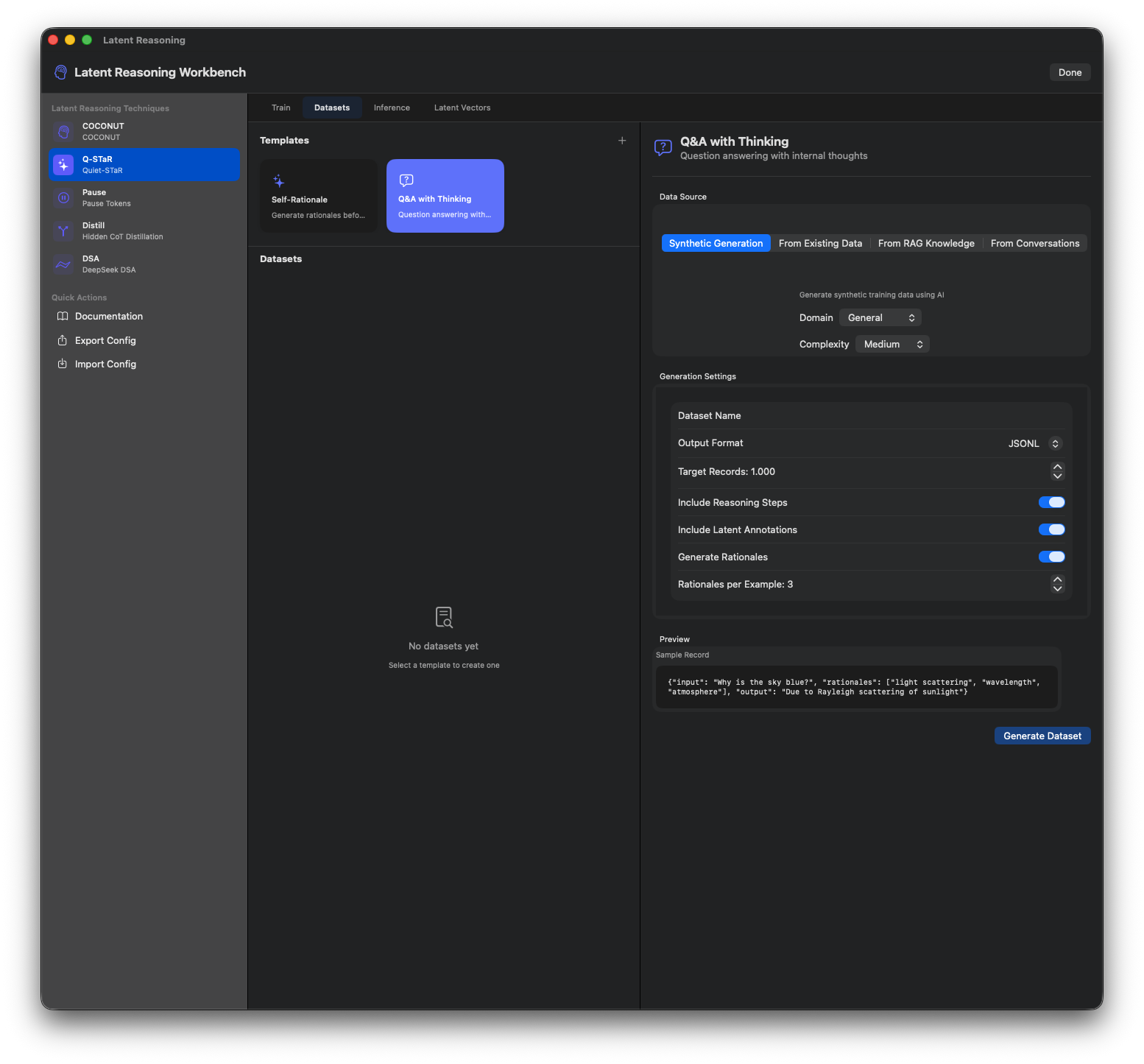Select the From RAG Knowledge data source
Image resolution: width=1144 pixels, height=1064 pixels.
point(926,243)
